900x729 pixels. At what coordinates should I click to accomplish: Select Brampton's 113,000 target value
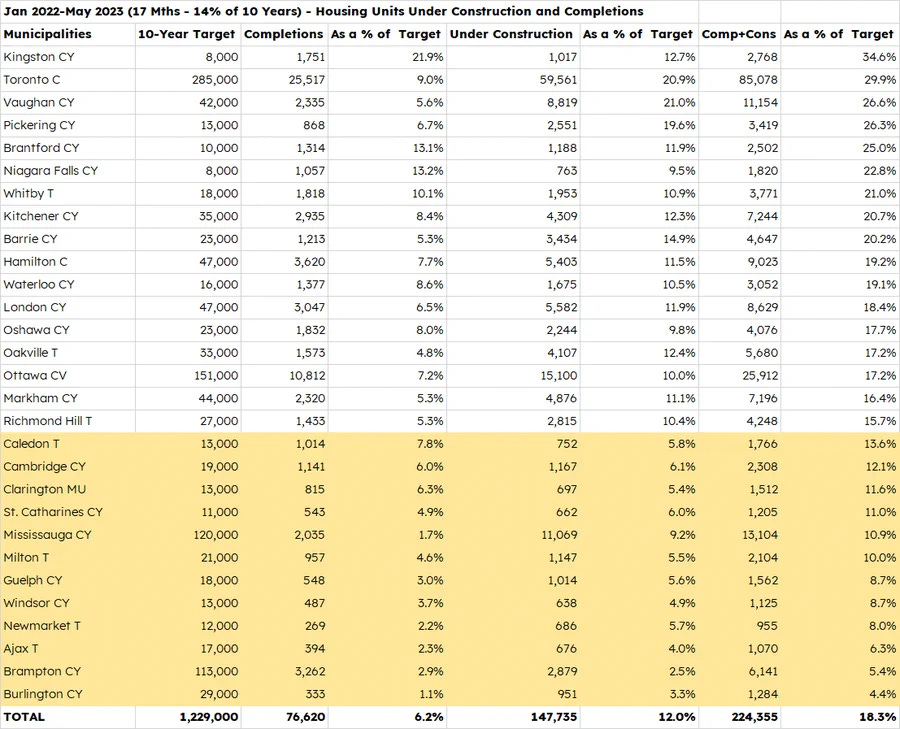click(x=216, y=671)
